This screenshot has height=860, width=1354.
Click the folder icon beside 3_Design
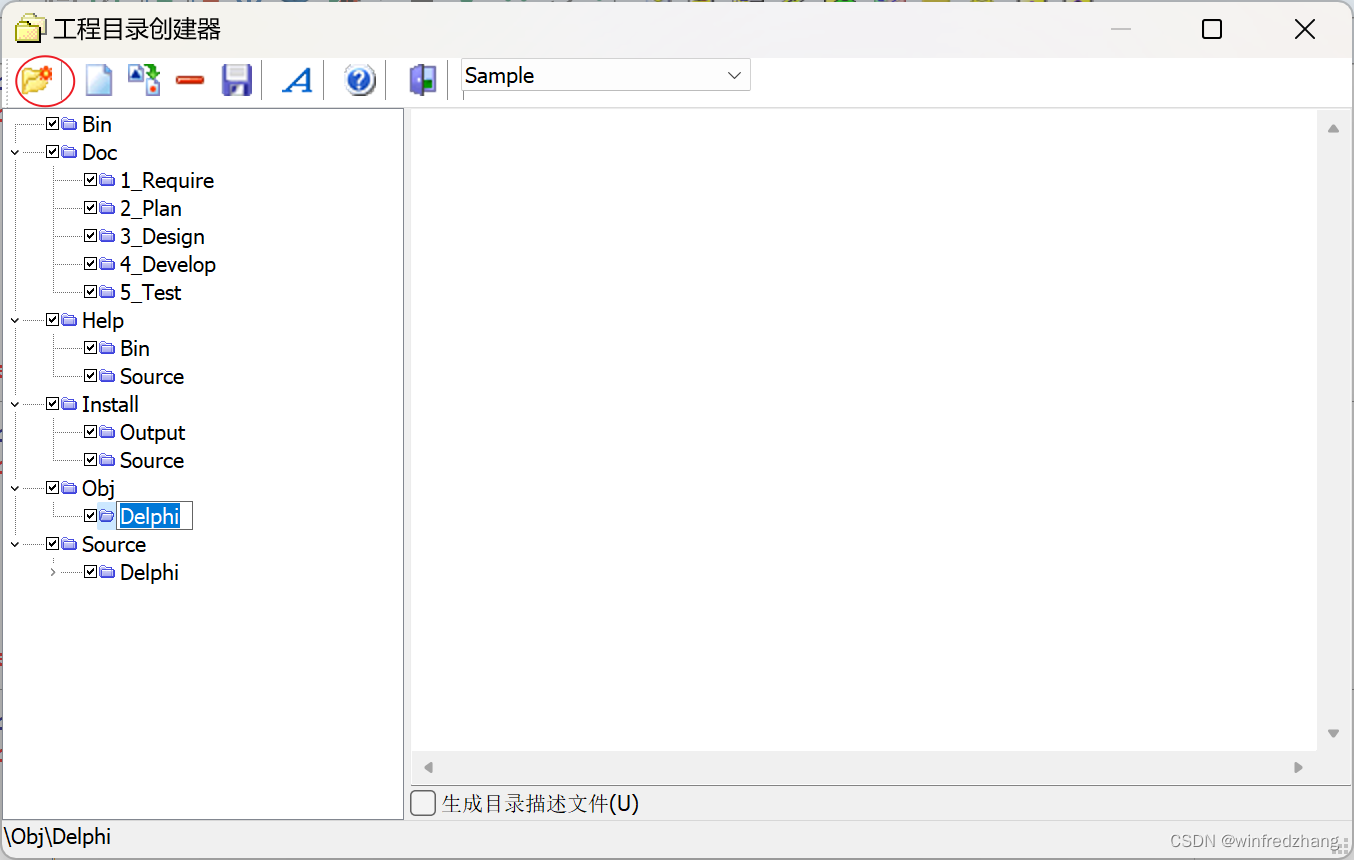click(x=107, y=236)
